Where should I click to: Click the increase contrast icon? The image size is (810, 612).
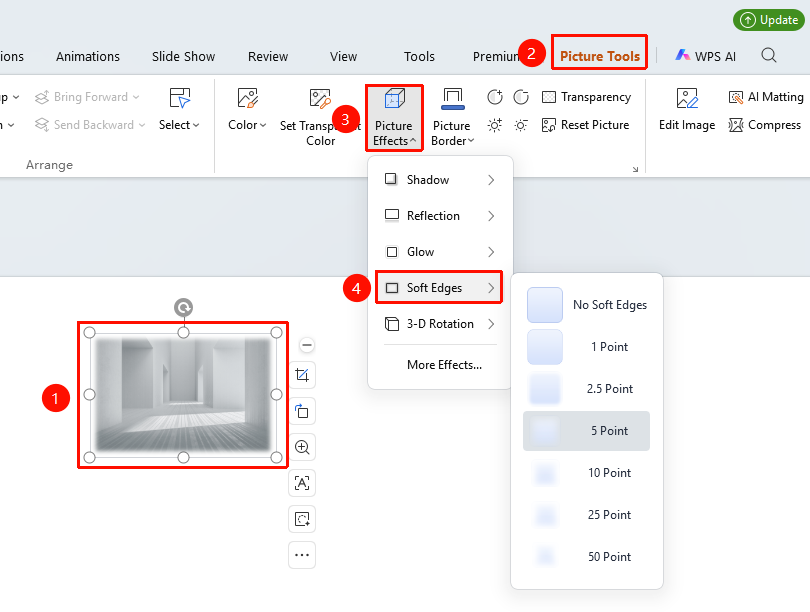click(495, 97)
